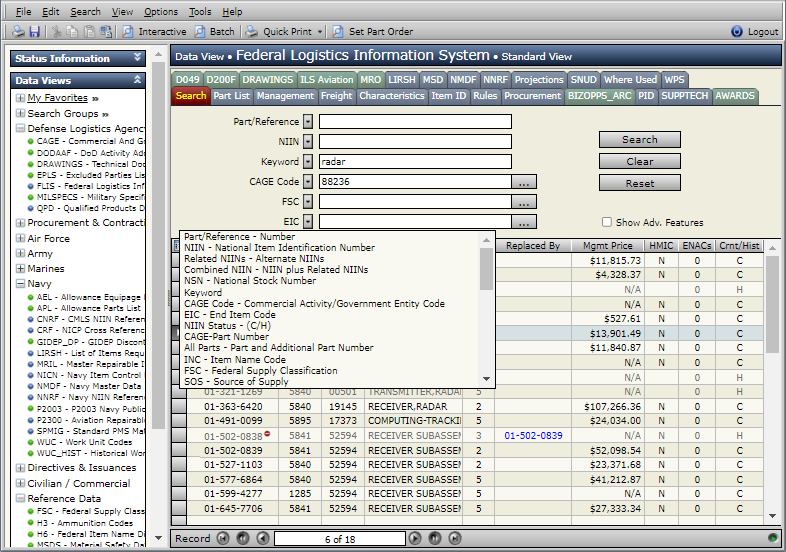This screenshot has width=786, height=552.
Task: Click the Copy icon in toolbar
Action: click(x=73, y=32)
